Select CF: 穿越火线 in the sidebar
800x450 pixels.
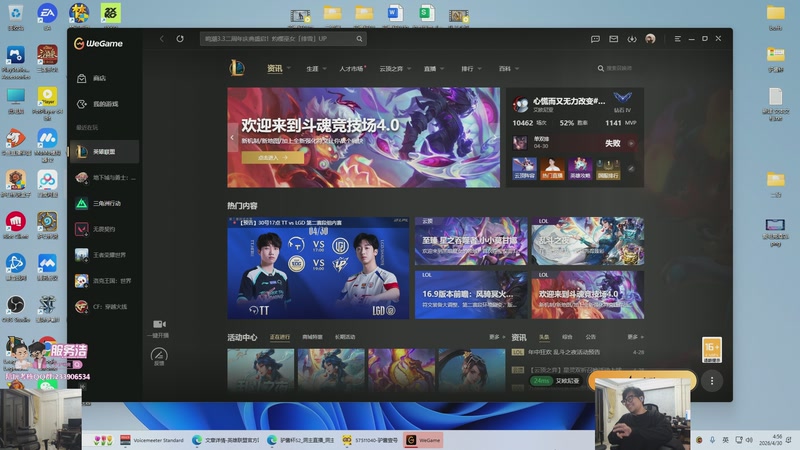click(104, 307)
